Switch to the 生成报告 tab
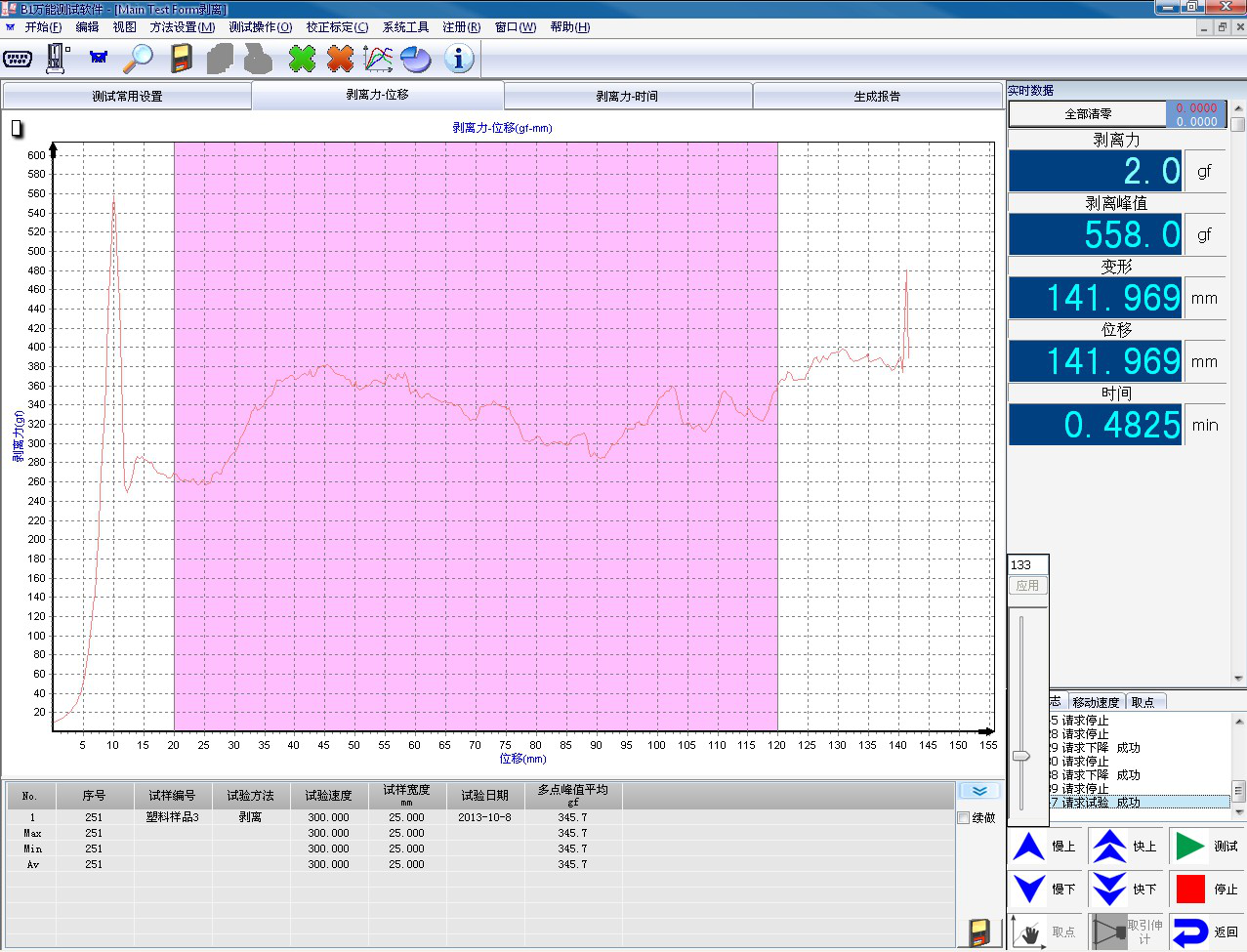This screenshot has height=952, width=1247. [x=877, y=97]
